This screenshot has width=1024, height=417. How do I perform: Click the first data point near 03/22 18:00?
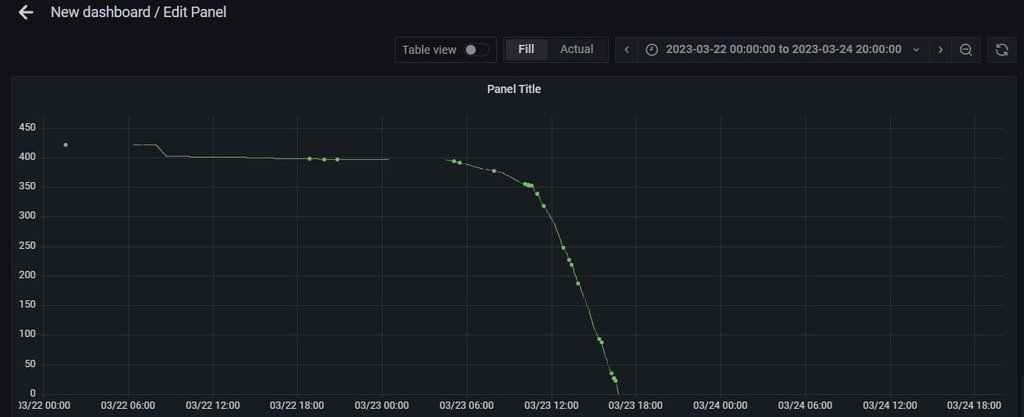(x=310, y=158)
